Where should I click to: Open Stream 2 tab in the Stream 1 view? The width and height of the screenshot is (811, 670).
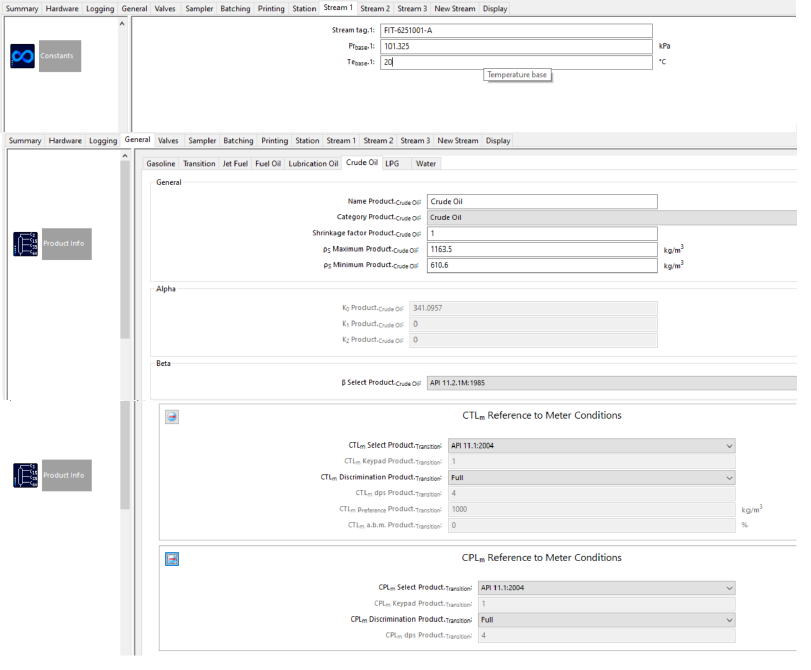click(x=375, y=9)
